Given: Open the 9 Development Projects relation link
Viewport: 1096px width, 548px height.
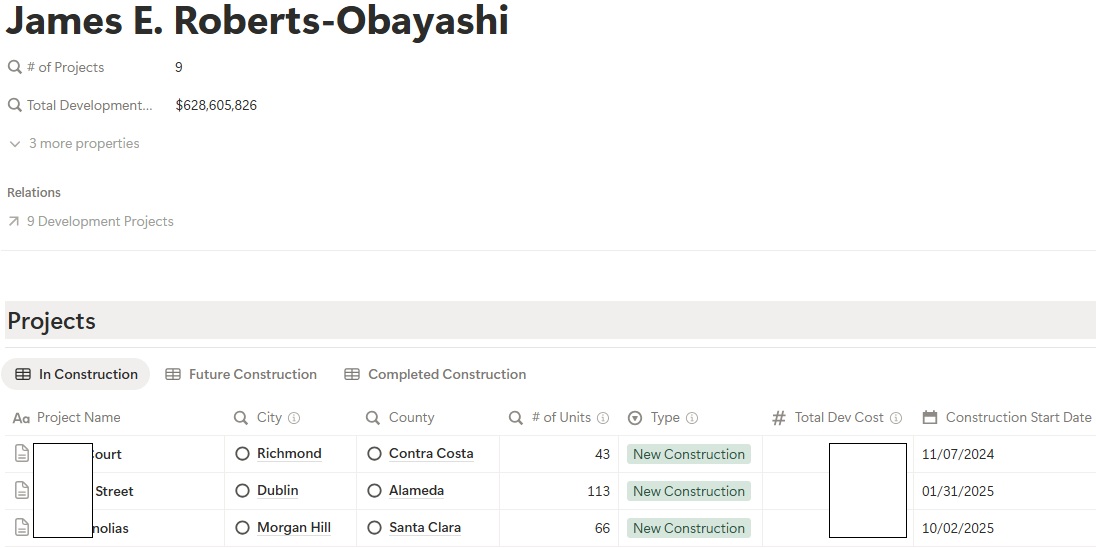Looking at the screenshot, I should point(100,222).
